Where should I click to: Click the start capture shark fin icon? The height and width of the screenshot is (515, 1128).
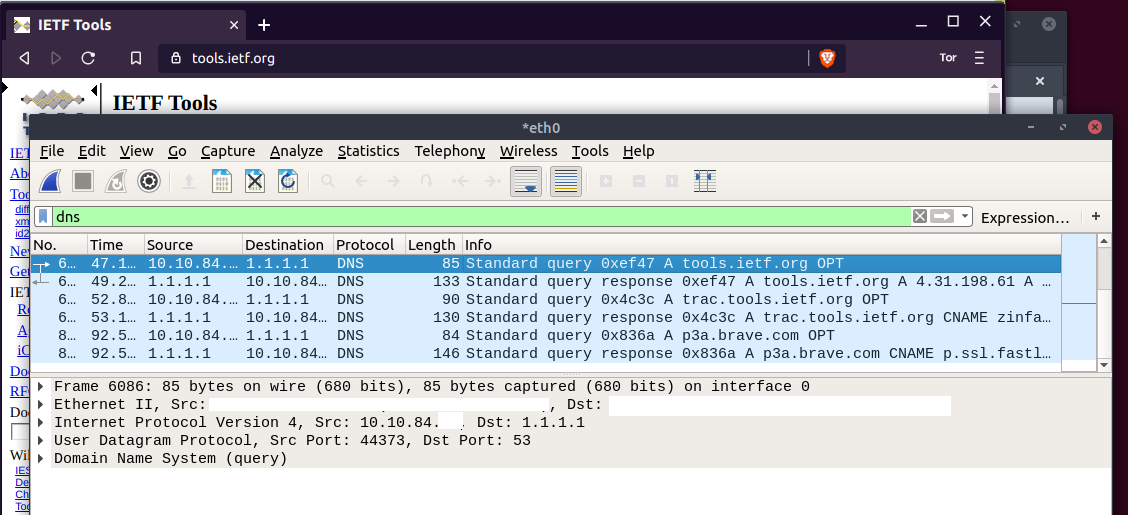[51, 181]
